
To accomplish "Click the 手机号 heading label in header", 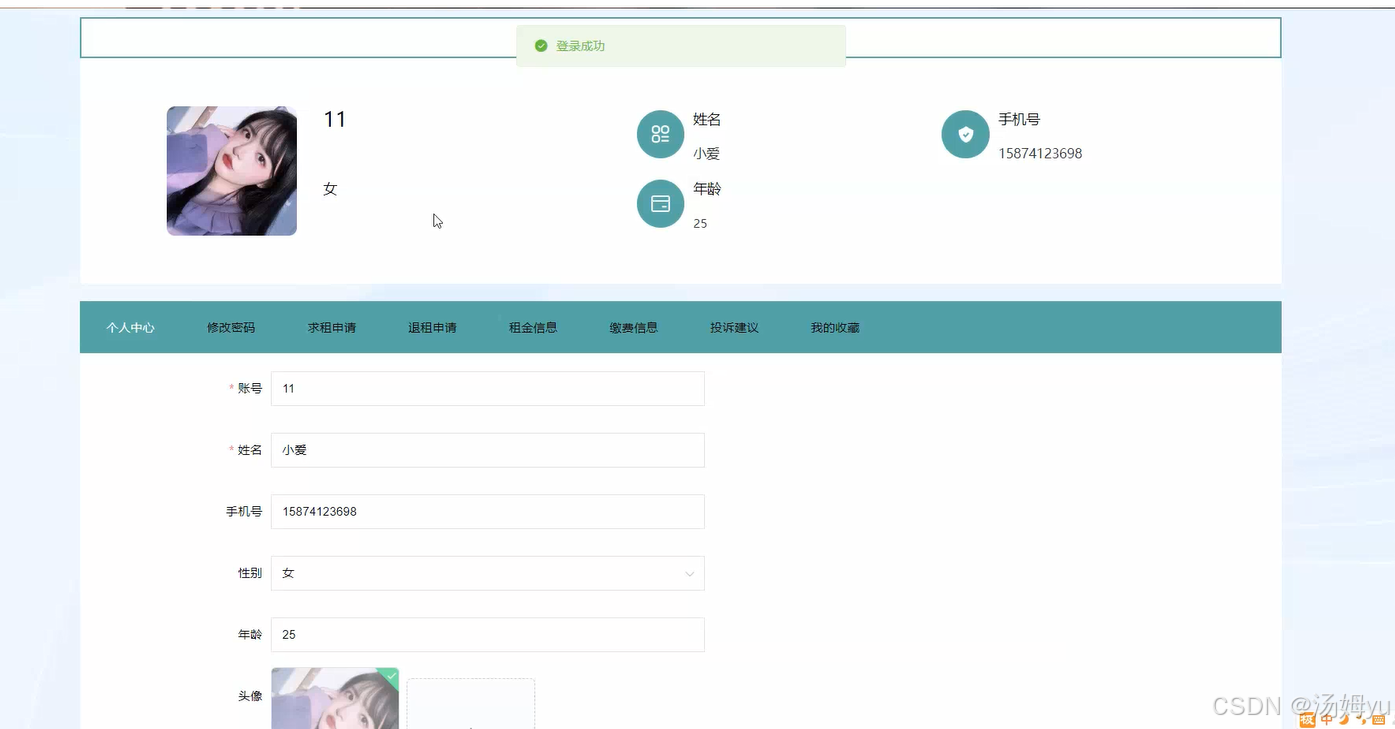I will point(1019,119).
